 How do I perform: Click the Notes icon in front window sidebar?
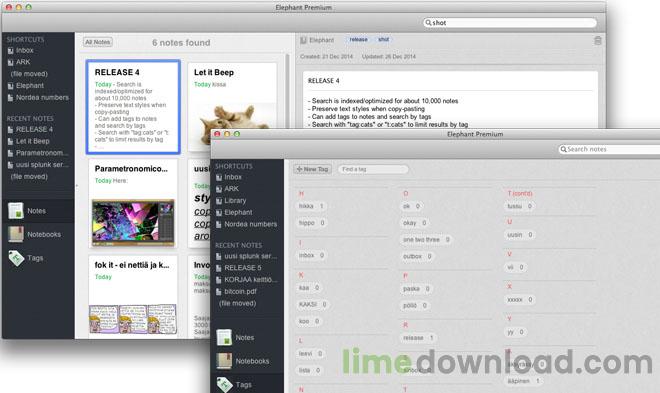[x=224, y=337]
